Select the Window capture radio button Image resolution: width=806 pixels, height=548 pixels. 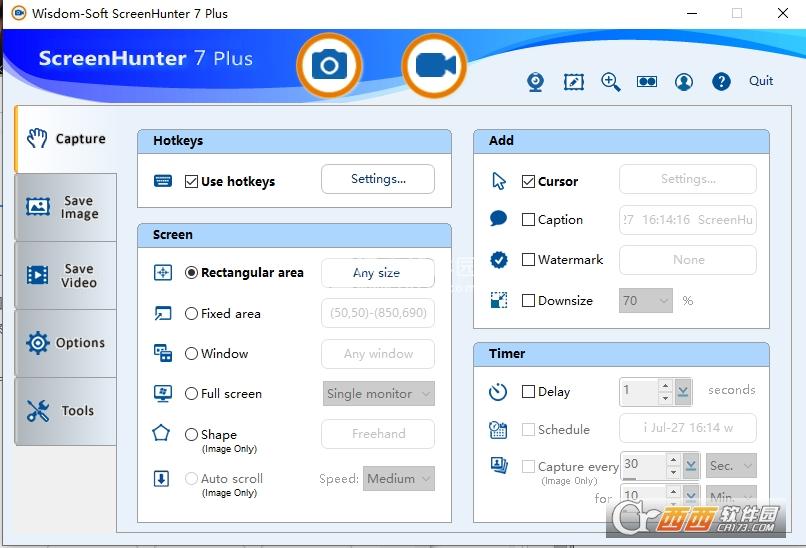point(191,354)
